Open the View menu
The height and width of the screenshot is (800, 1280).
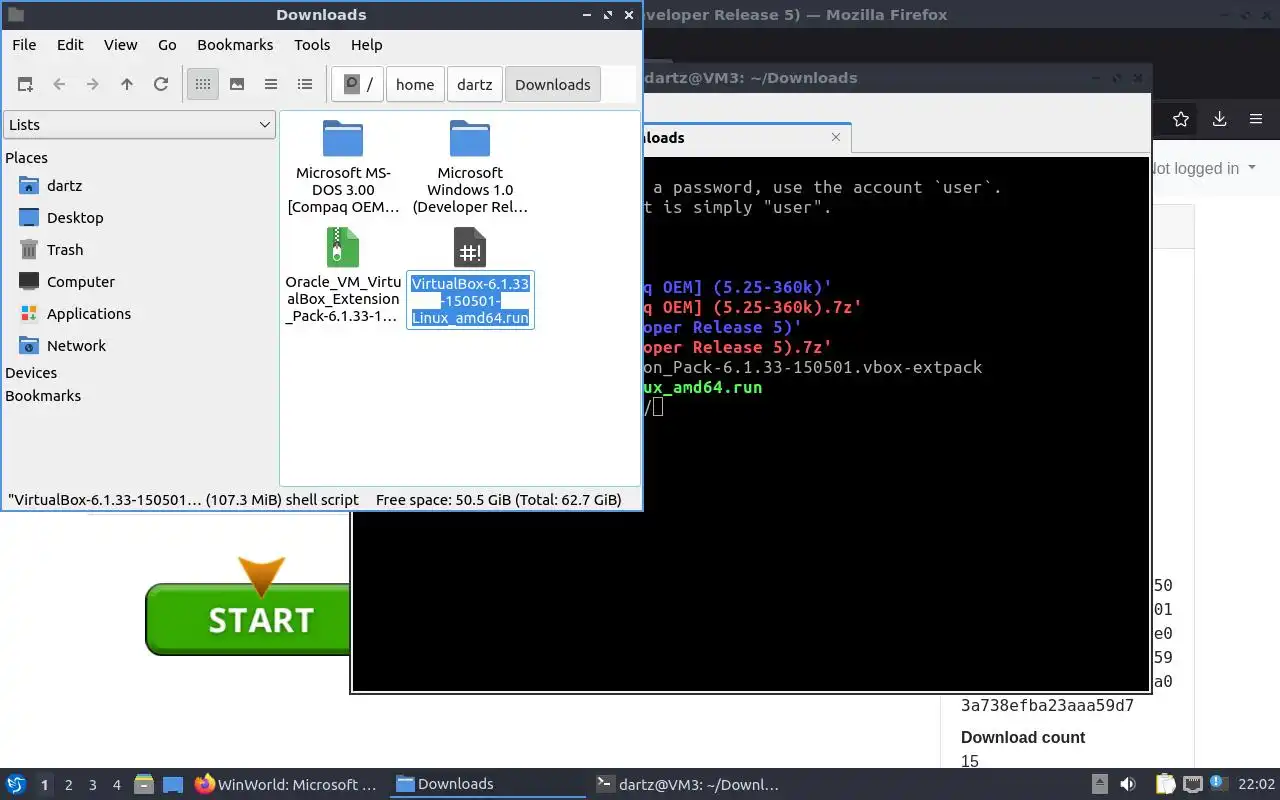point(121,45)
